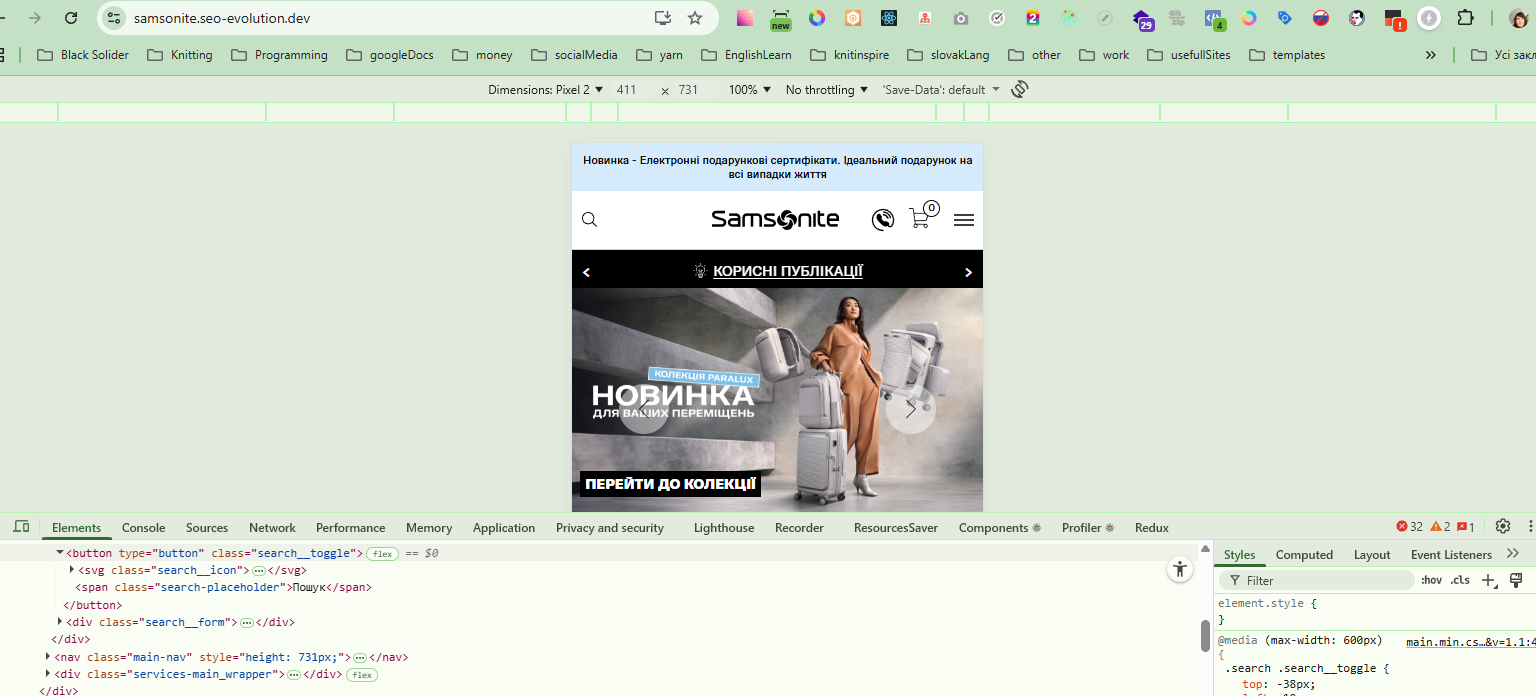The width and height of the screenshot is (1536, 696).
Task: Click the flex badge on services-main_wrapper
Action: click(x=362, y=675)
